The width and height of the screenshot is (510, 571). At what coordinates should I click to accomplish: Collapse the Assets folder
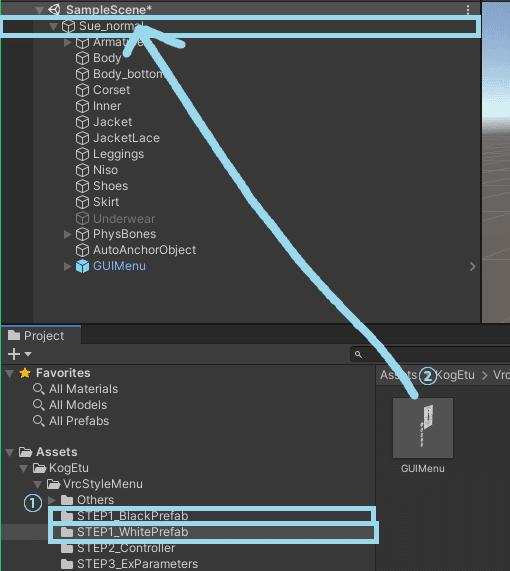pos(10,453)
